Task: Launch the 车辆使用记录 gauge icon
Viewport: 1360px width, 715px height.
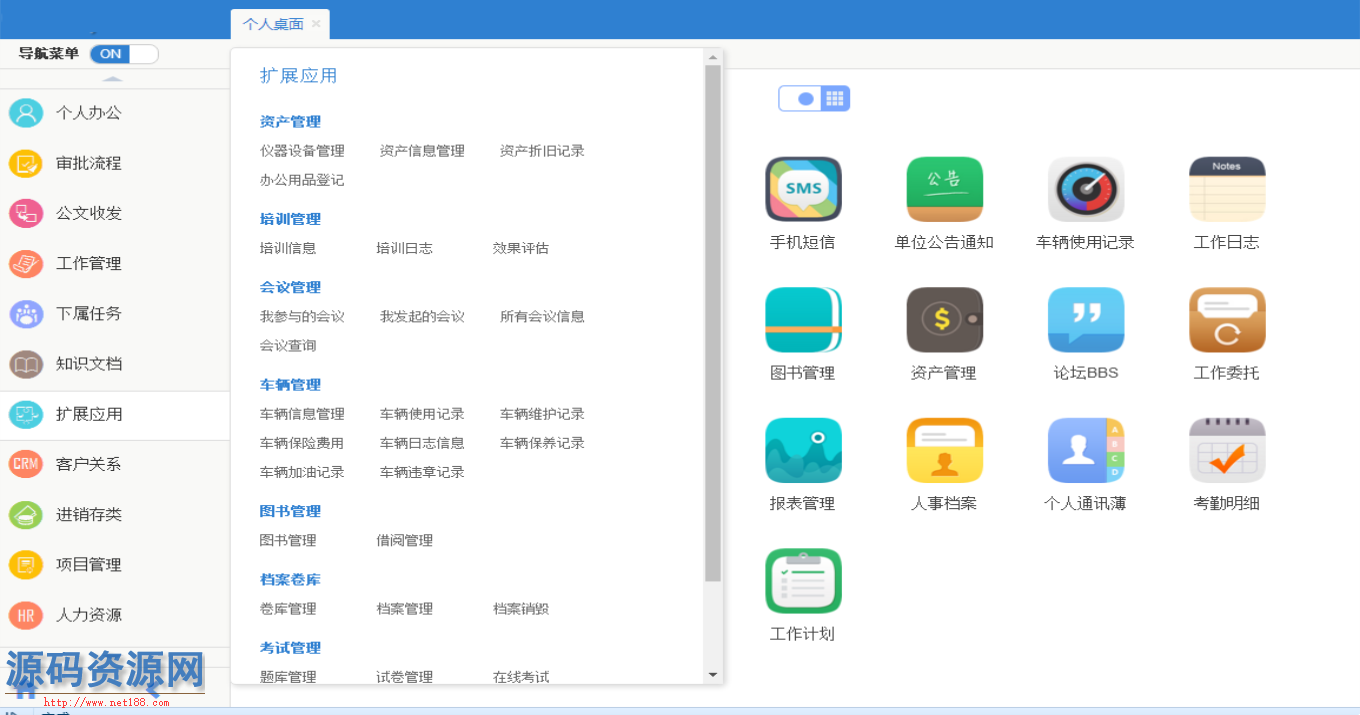Action: coord(1085,189)
